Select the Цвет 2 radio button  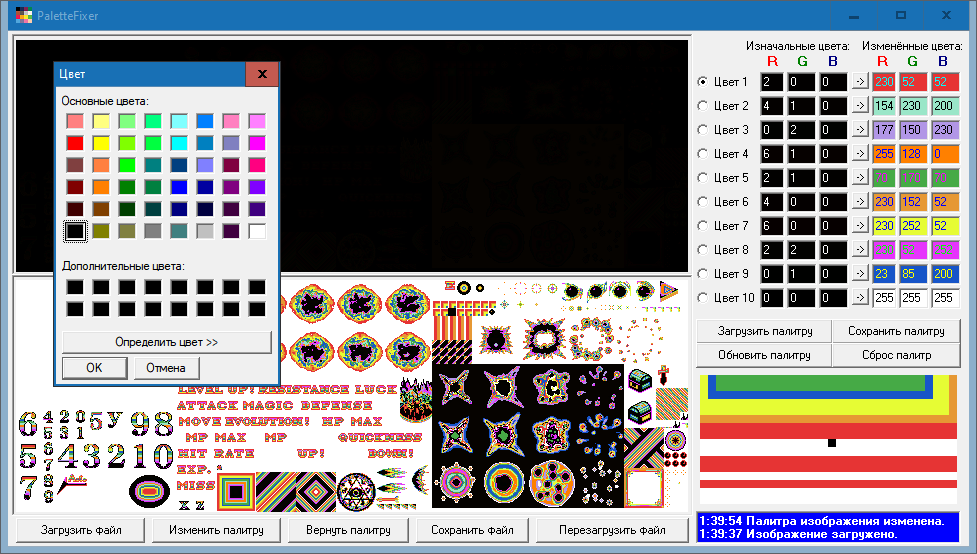coord(703,106)
